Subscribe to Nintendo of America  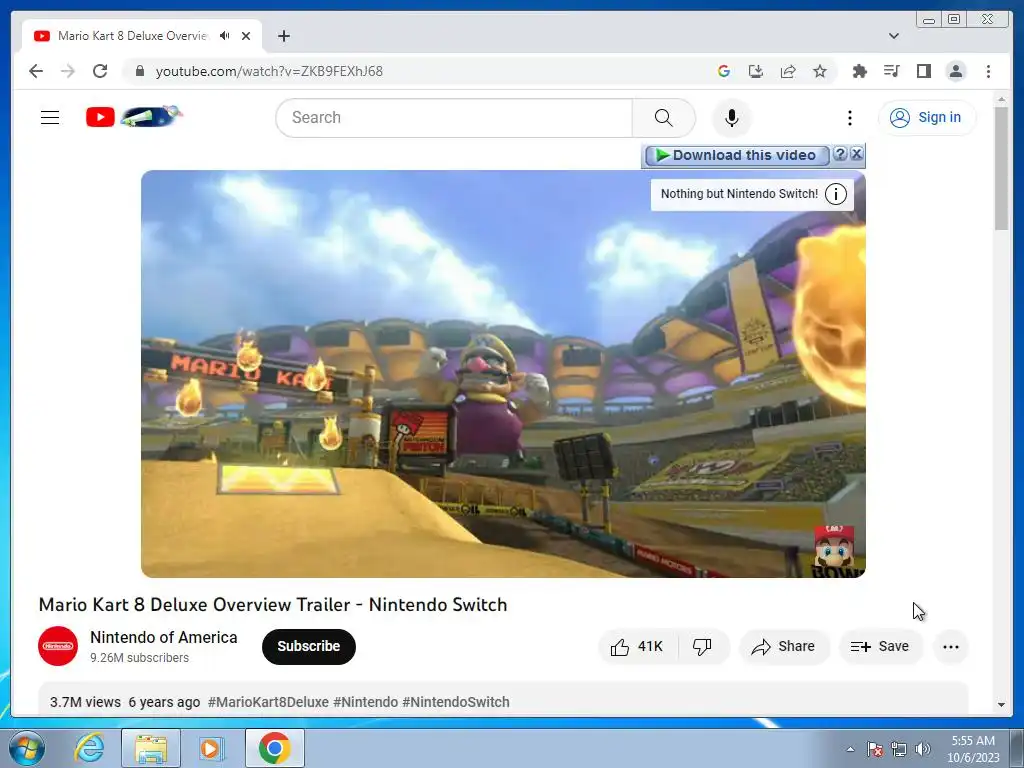309,647
